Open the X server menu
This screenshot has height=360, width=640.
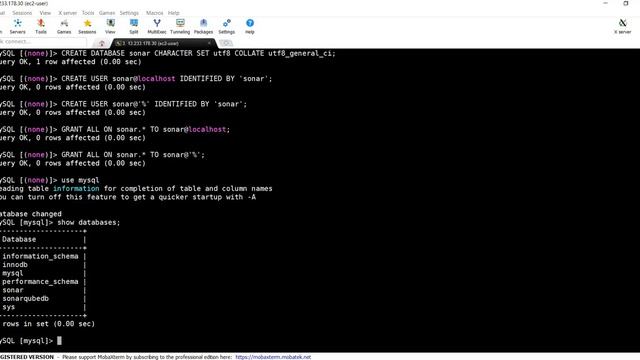click(67, 13)
